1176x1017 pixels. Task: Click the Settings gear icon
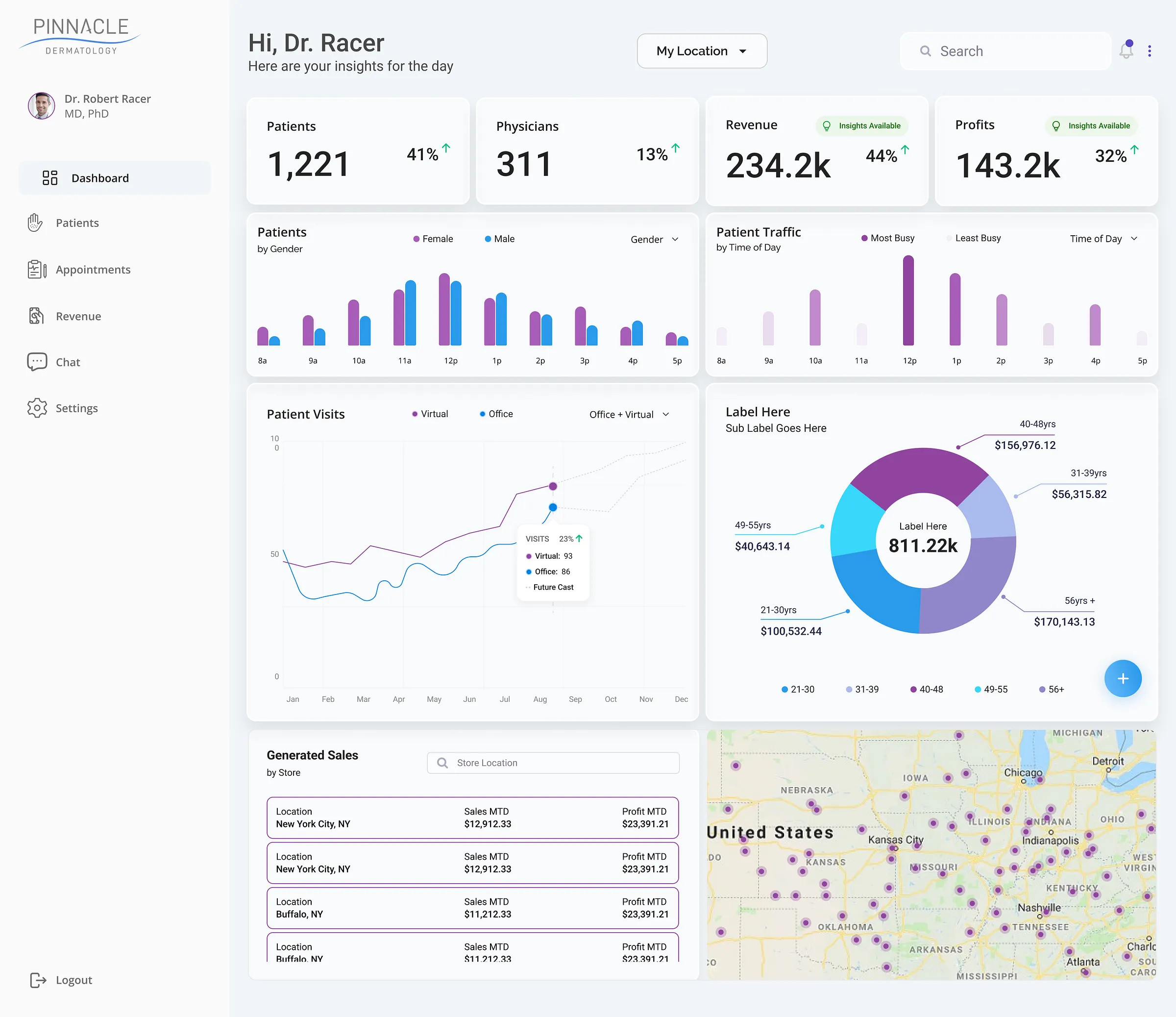click(x=37, y=408)
